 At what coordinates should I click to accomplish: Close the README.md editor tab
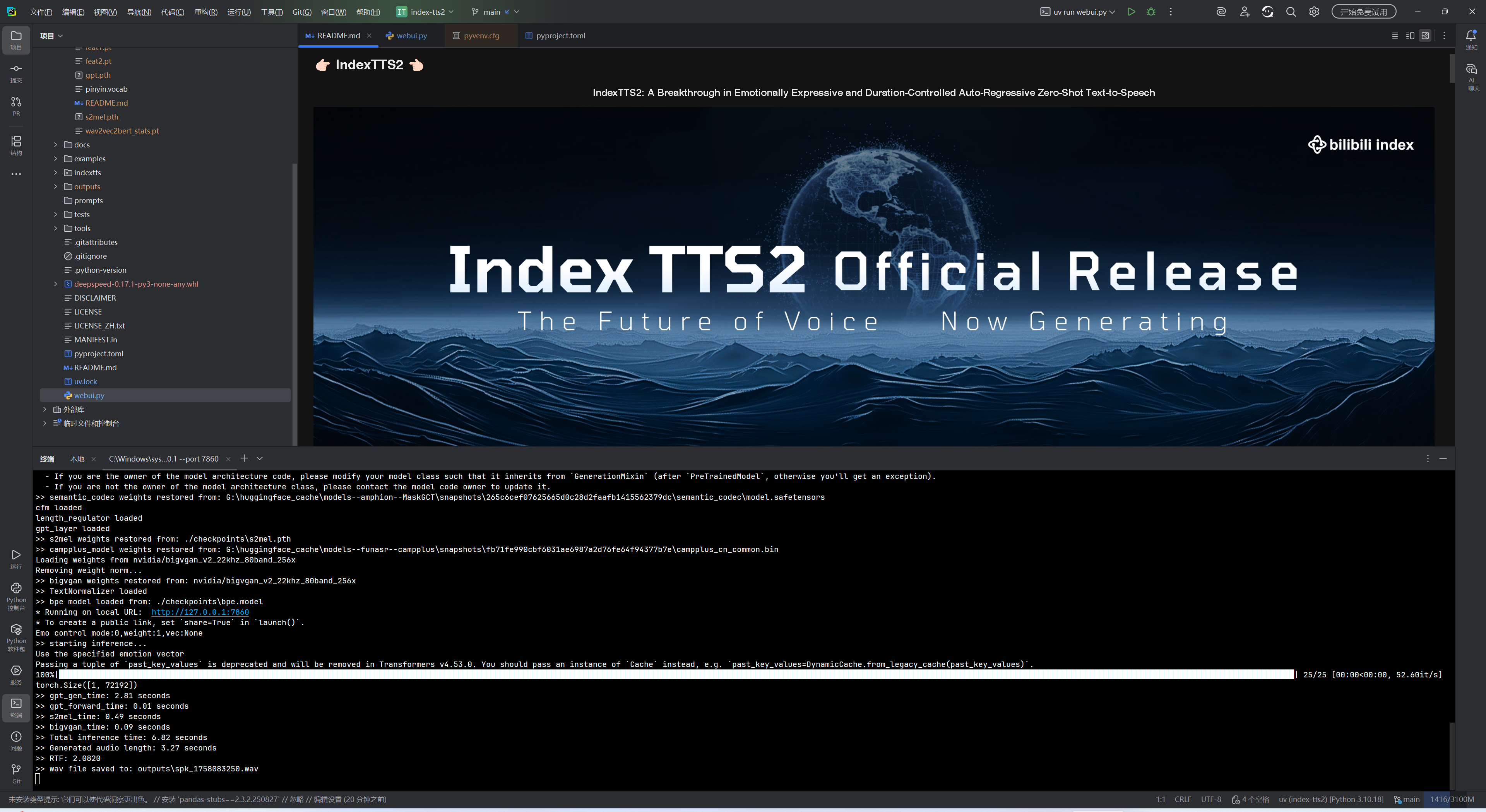369,36
